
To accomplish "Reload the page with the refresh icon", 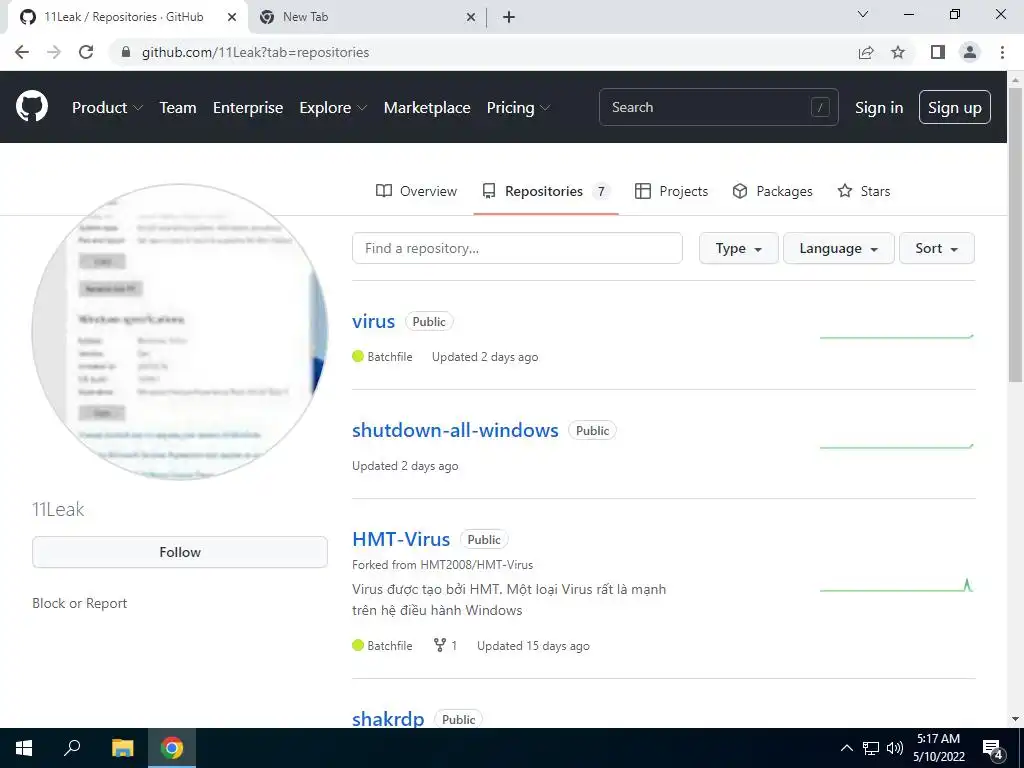I will (x=86, y=52).
